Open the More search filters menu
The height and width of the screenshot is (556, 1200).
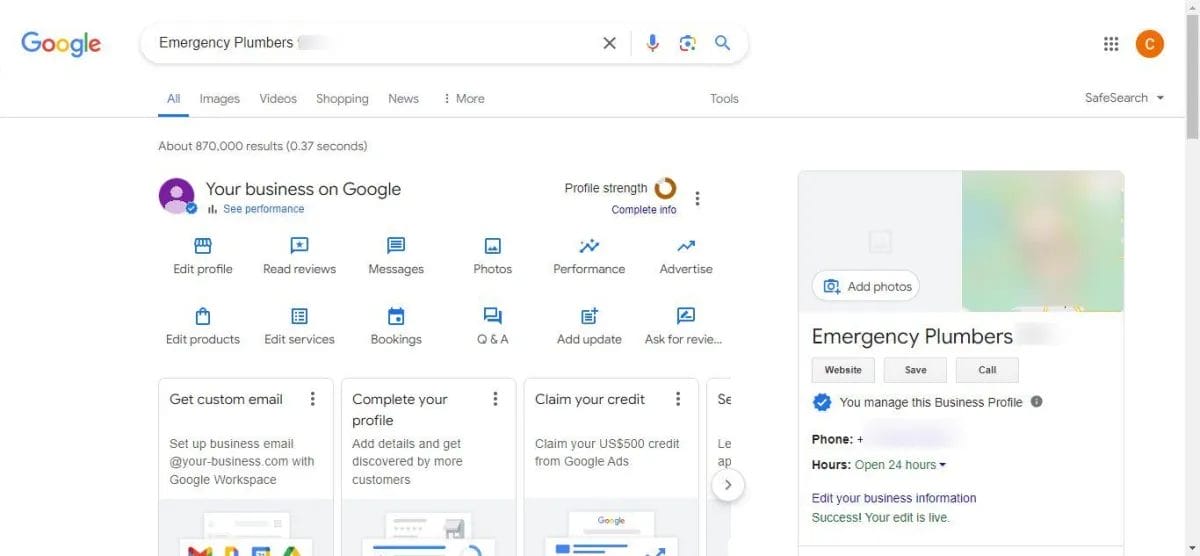click(x=463, y=99)
